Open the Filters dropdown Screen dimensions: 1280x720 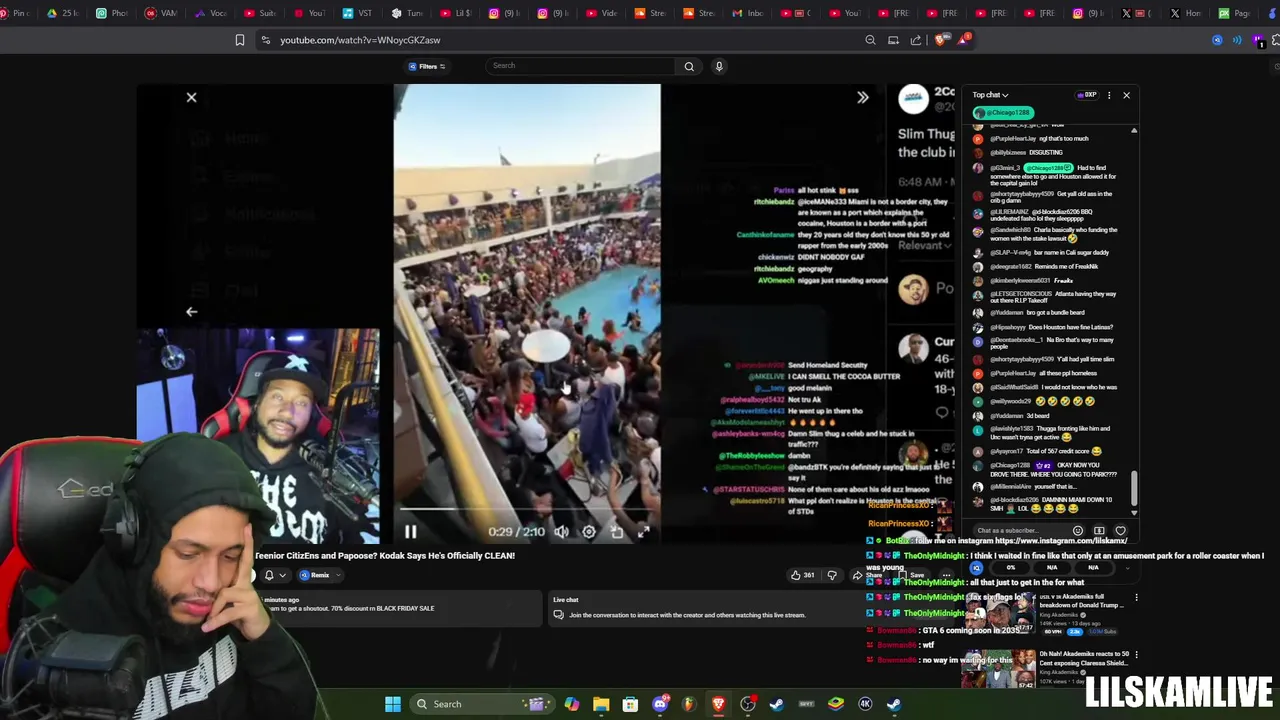coord(427,66)
